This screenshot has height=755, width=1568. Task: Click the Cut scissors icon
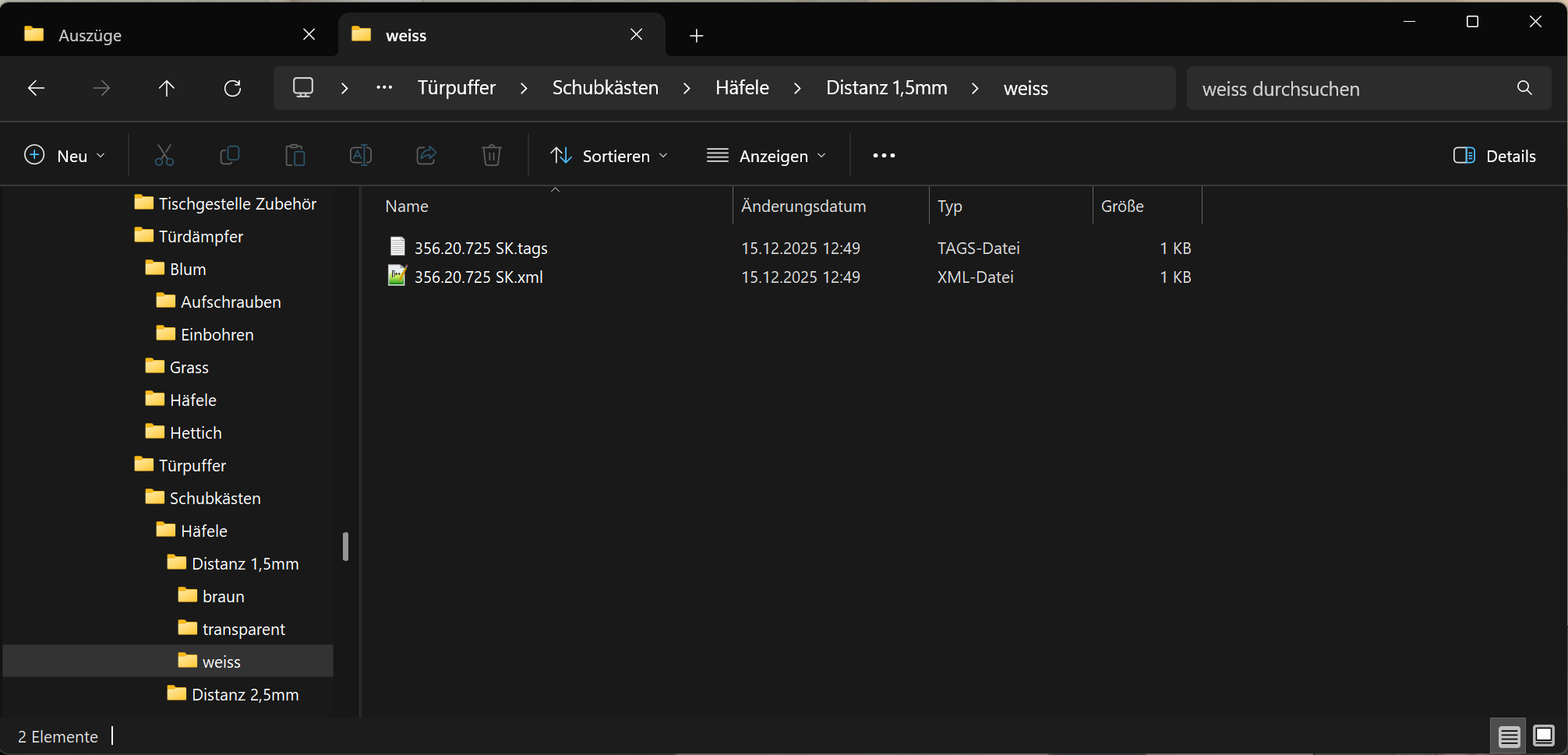tap(164, 156)
